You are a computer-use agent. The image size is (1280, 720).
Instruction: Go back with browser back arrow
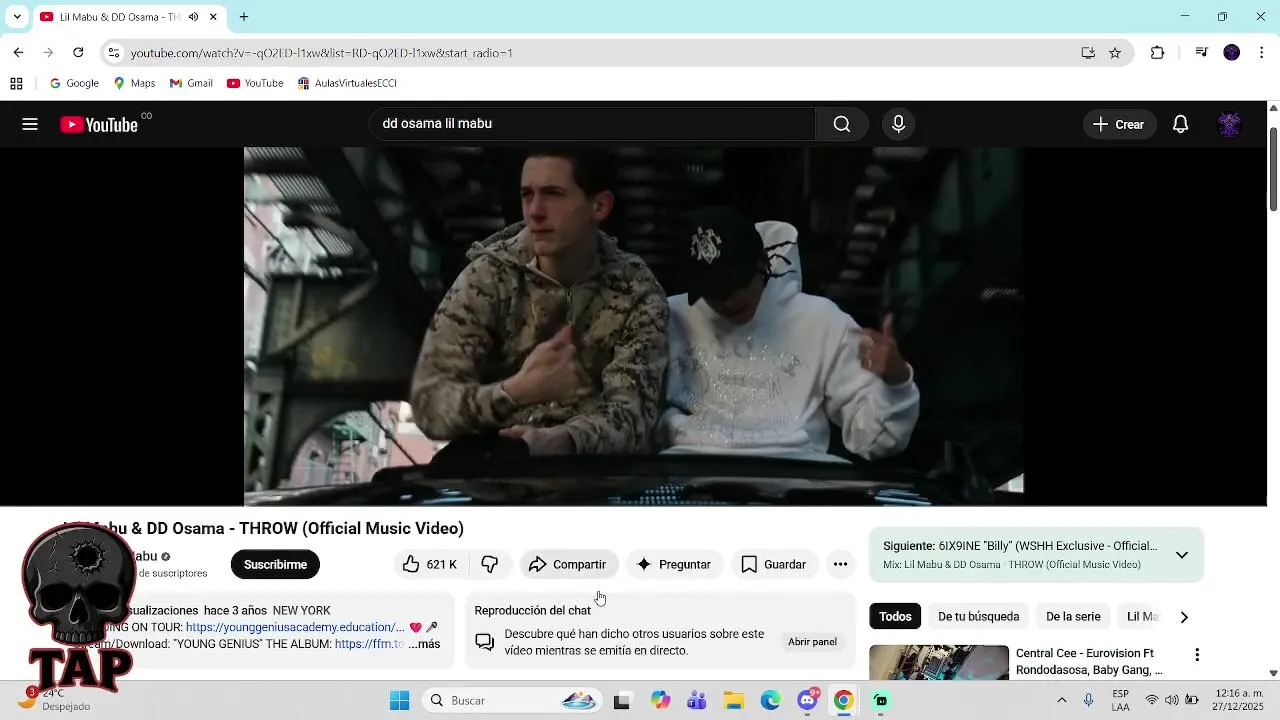point(18,53)
